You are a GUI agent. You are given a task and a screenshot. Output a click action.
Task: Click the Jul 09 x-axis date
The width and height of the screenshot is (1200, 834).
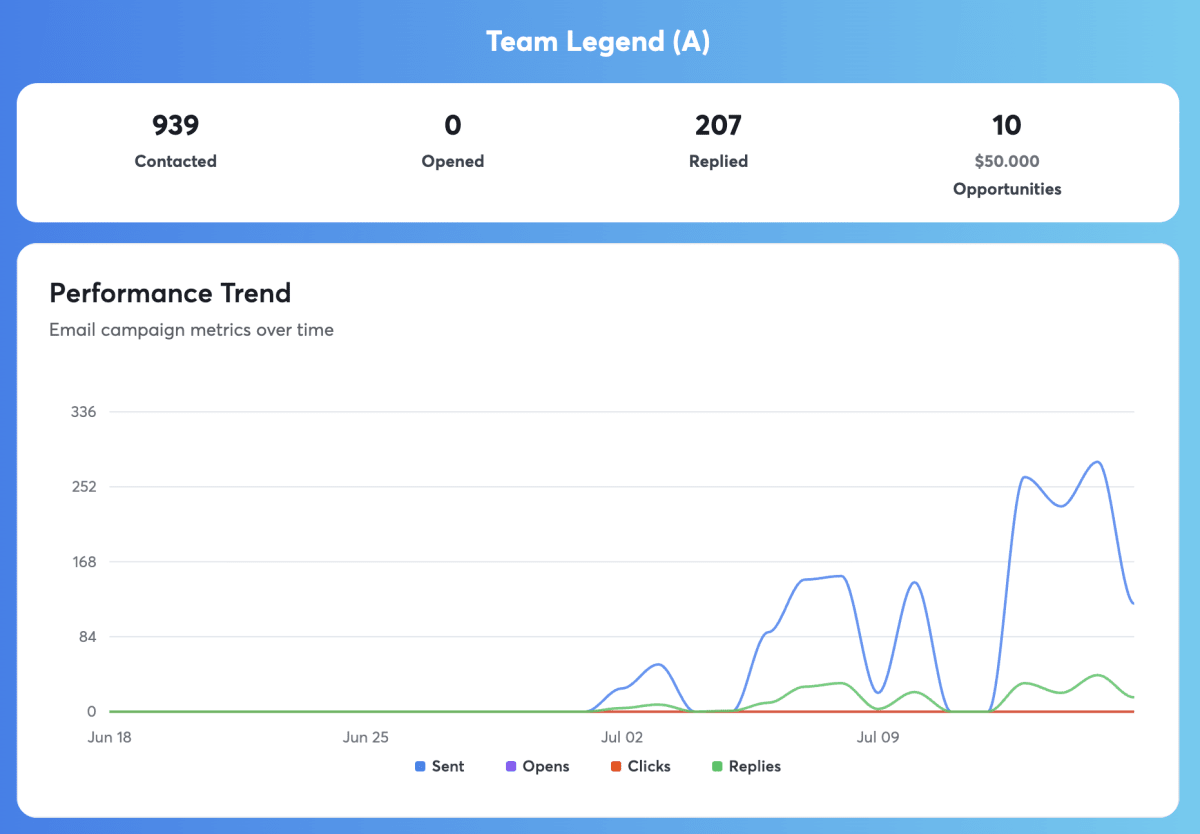pyautogui.click(x=879, y=738)
